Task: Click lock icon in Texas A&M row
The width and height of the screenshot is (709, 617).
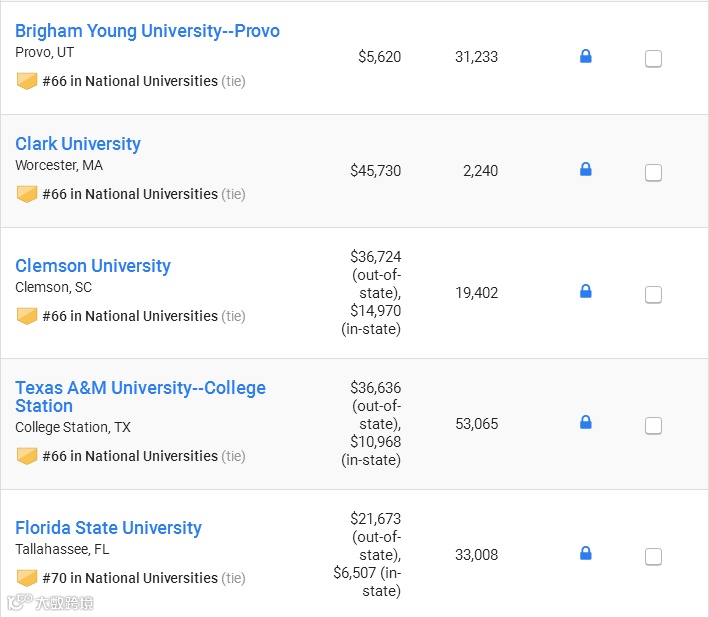Action: (x=586, y=423)
